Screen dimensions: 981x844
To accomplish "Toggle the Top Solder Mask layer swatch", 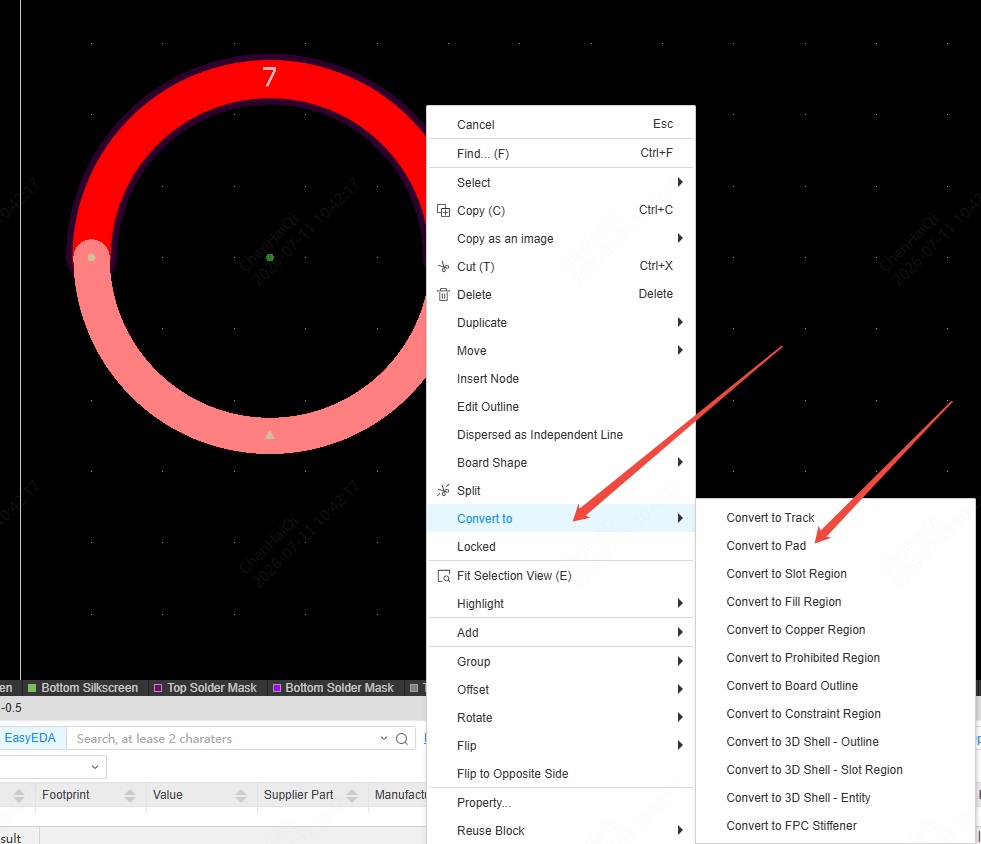I will [158, 688].
